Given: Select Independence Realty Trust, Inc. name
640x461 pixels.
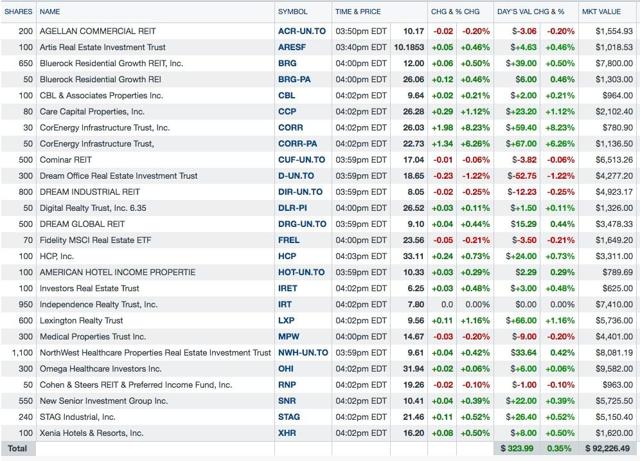Looking at the screenshot, I should pos(98,305).
